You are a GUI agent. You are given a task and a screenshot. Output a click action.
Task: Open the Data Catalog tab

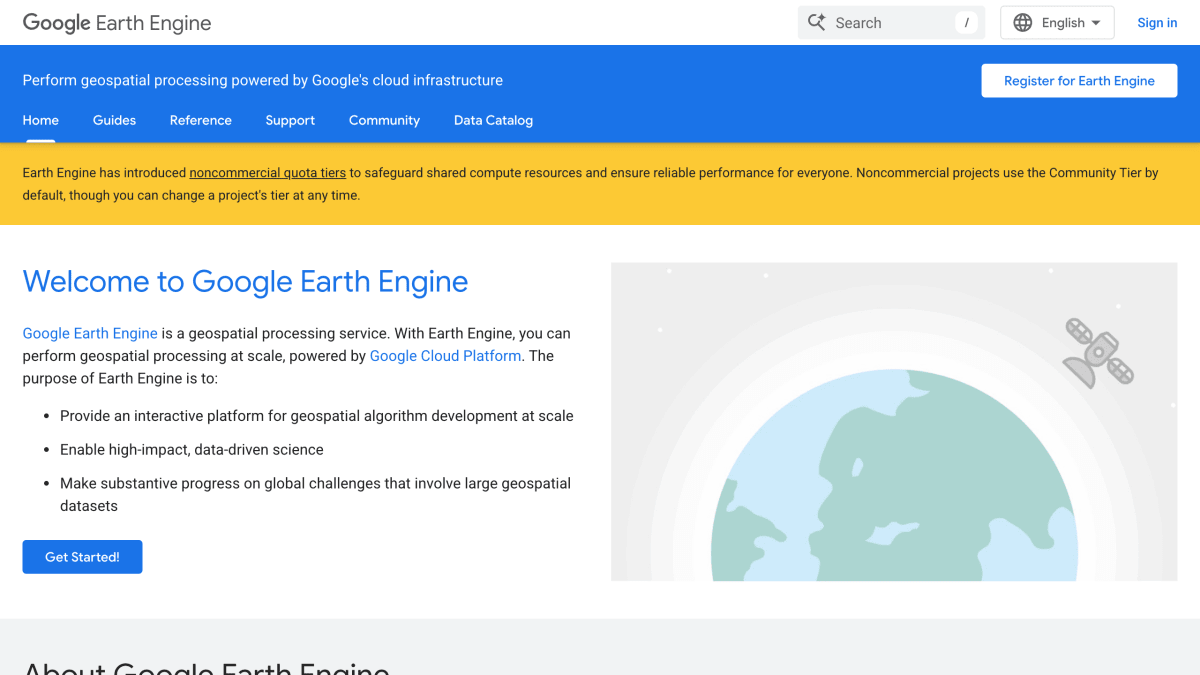click(493, 120)
